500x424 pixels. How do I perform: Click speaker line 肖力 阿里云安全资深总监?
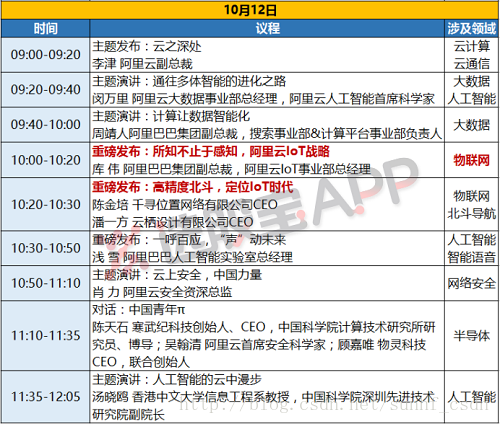click(x=162, y=292)
